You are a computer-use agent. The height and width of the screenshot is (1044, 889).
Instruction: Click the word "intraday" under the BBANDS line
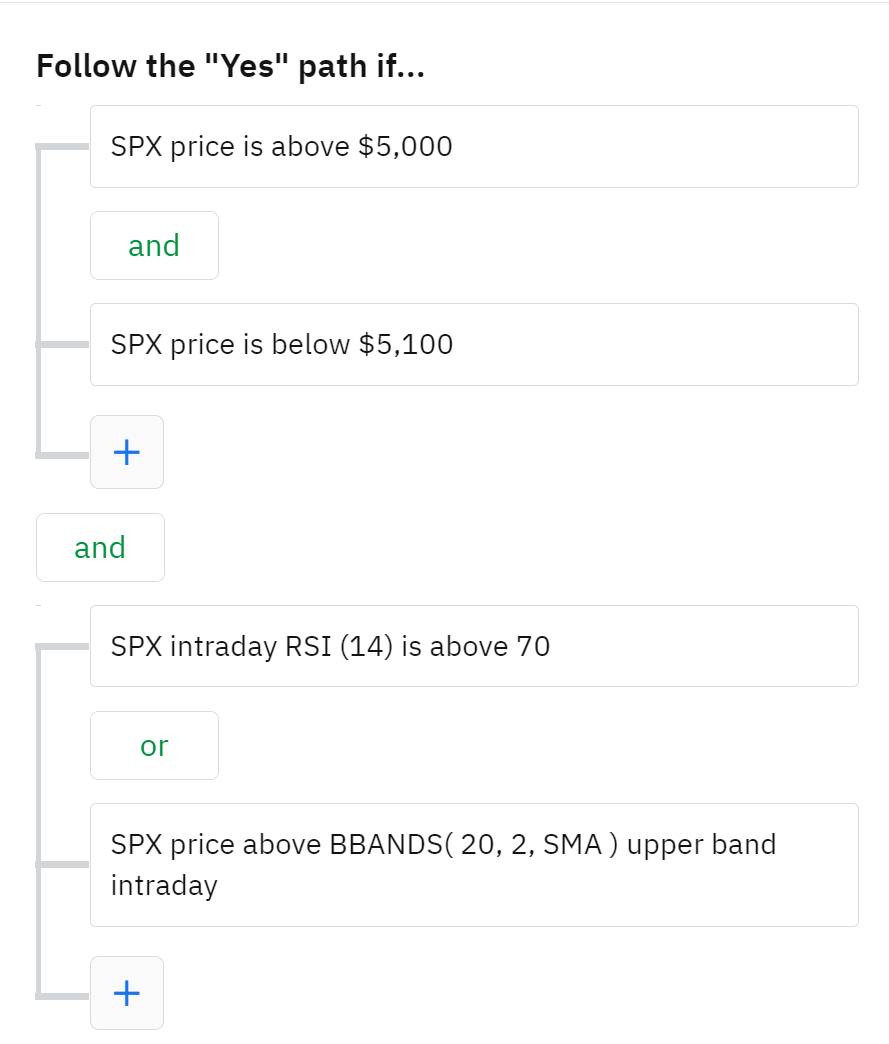[x=164, y=886]
